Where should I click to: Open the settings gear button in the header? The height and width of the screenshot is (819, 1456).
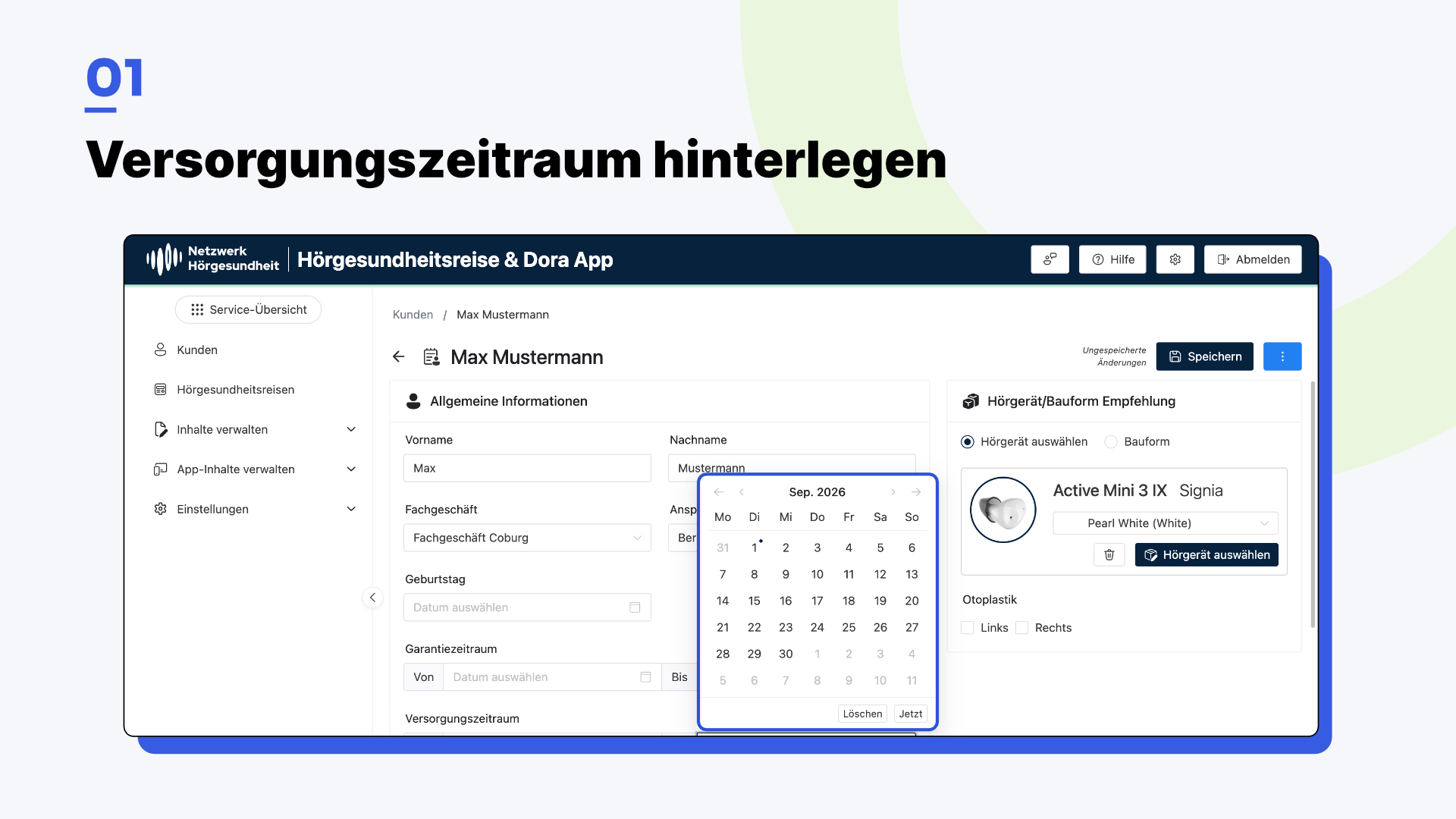coord(1175,259)
